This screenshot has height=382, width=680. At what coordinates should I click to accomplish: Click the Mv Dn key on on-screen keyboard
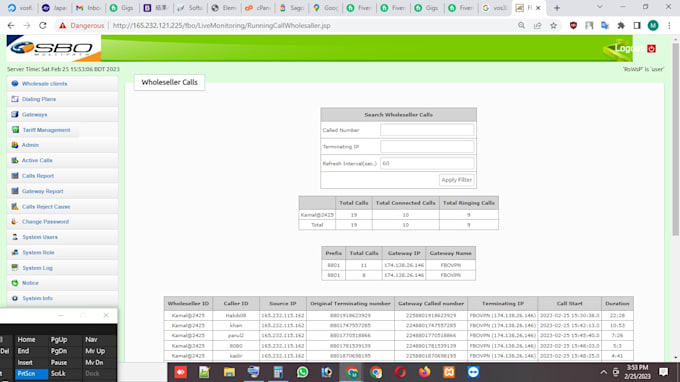click(94, 362)
